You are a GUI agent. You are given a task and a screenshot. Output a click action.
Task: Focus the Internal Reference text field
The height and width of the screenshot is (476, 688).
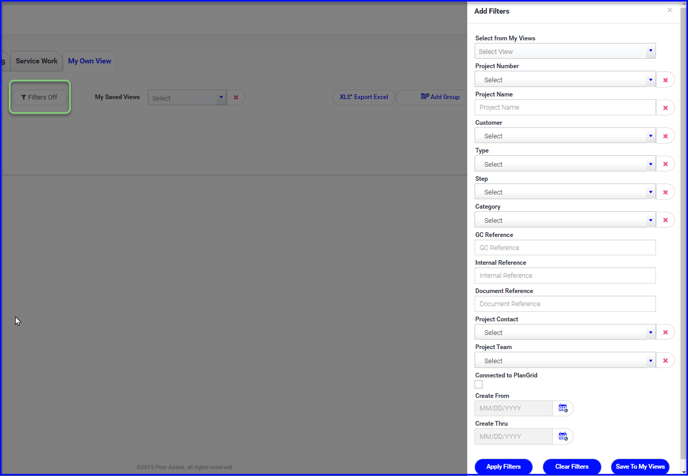[x=565, y=276]
